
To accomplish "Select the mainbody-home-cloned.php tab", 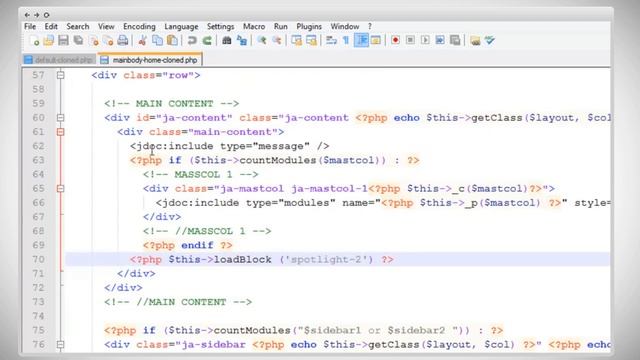I will pyautogui.click(x=150, y=60).
